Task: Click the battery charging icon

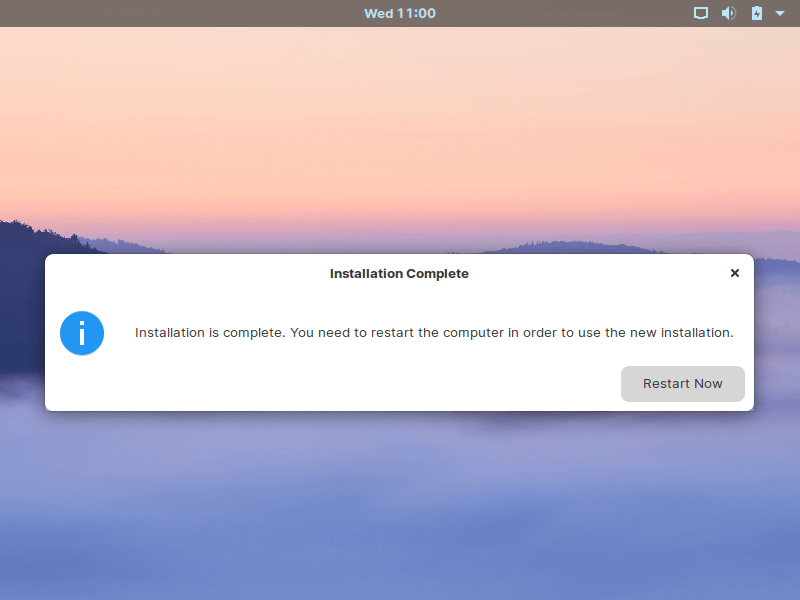Action: point(757,13)
